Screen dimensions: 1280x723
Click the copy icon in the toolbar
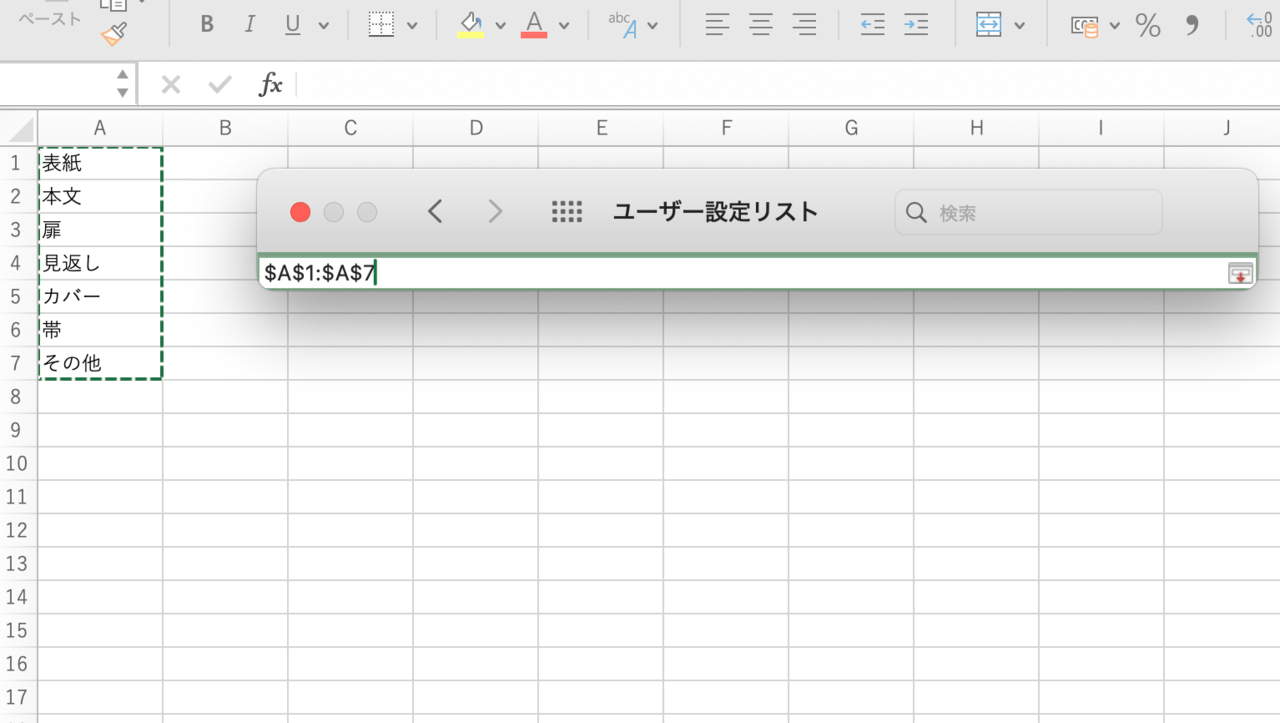pyautogui.click(x=114, y=5)
